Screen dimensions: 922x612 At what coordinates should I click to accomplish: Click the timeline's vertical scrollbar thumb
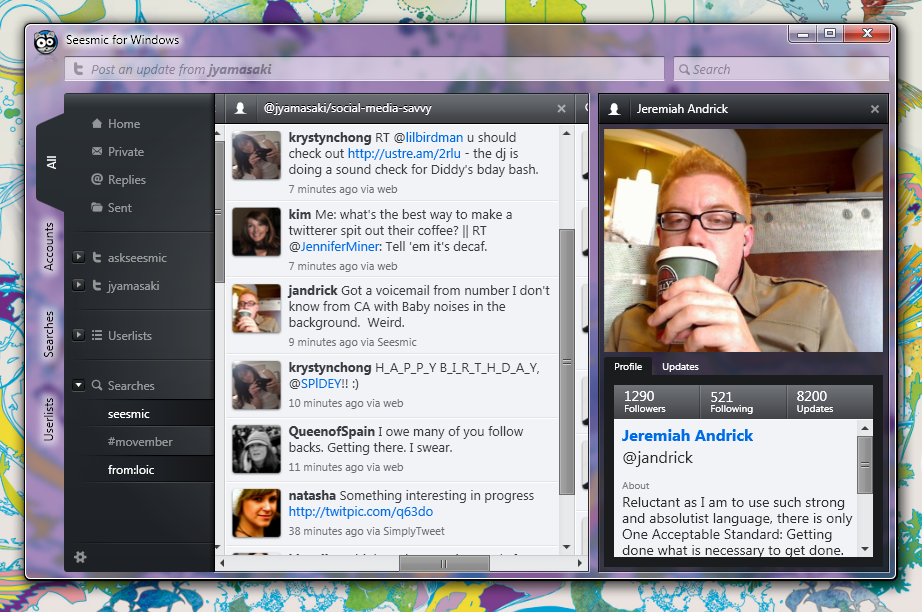(566, 362)
